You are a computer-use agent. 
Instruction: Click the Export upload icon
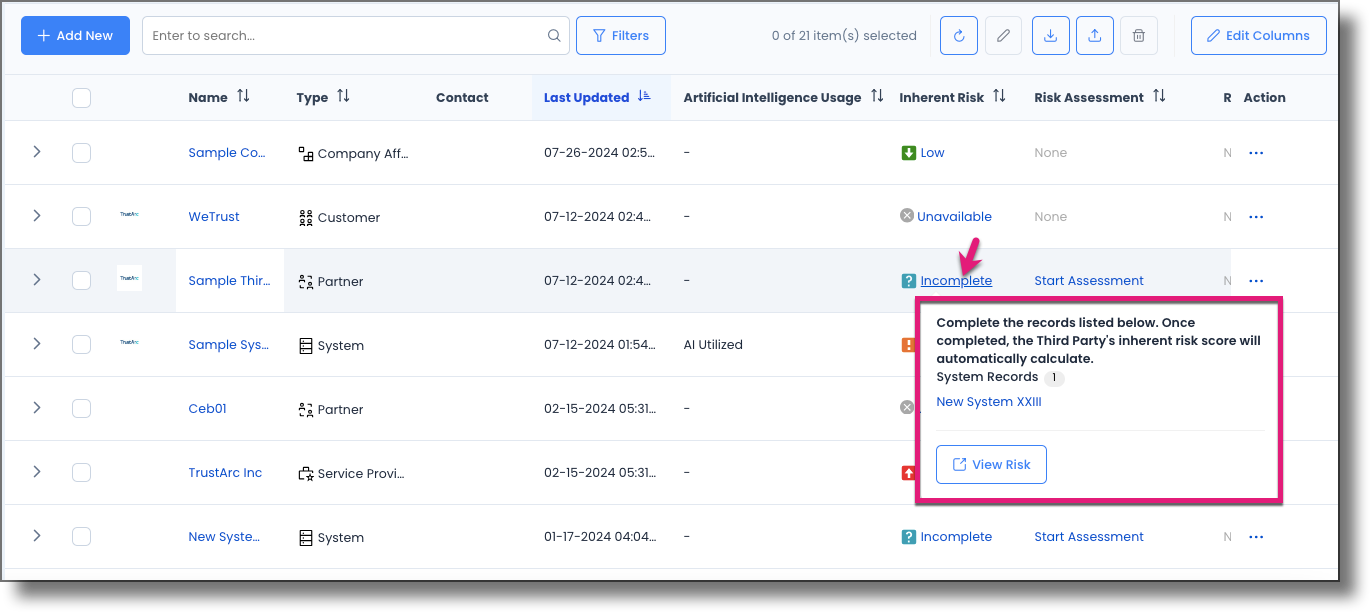coord(1094,35)
